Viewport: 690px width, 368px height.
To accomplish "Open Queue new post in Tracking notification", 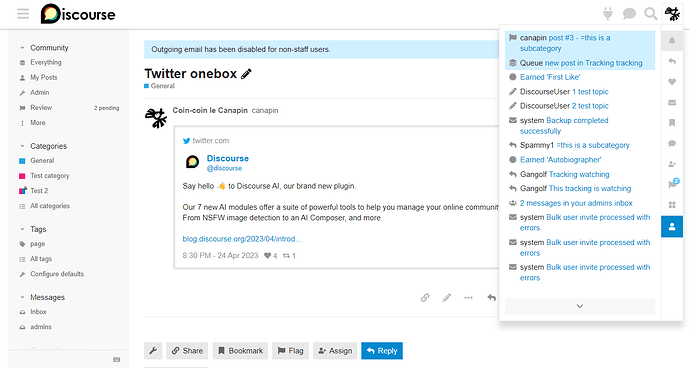I will (x=580, y=63).
